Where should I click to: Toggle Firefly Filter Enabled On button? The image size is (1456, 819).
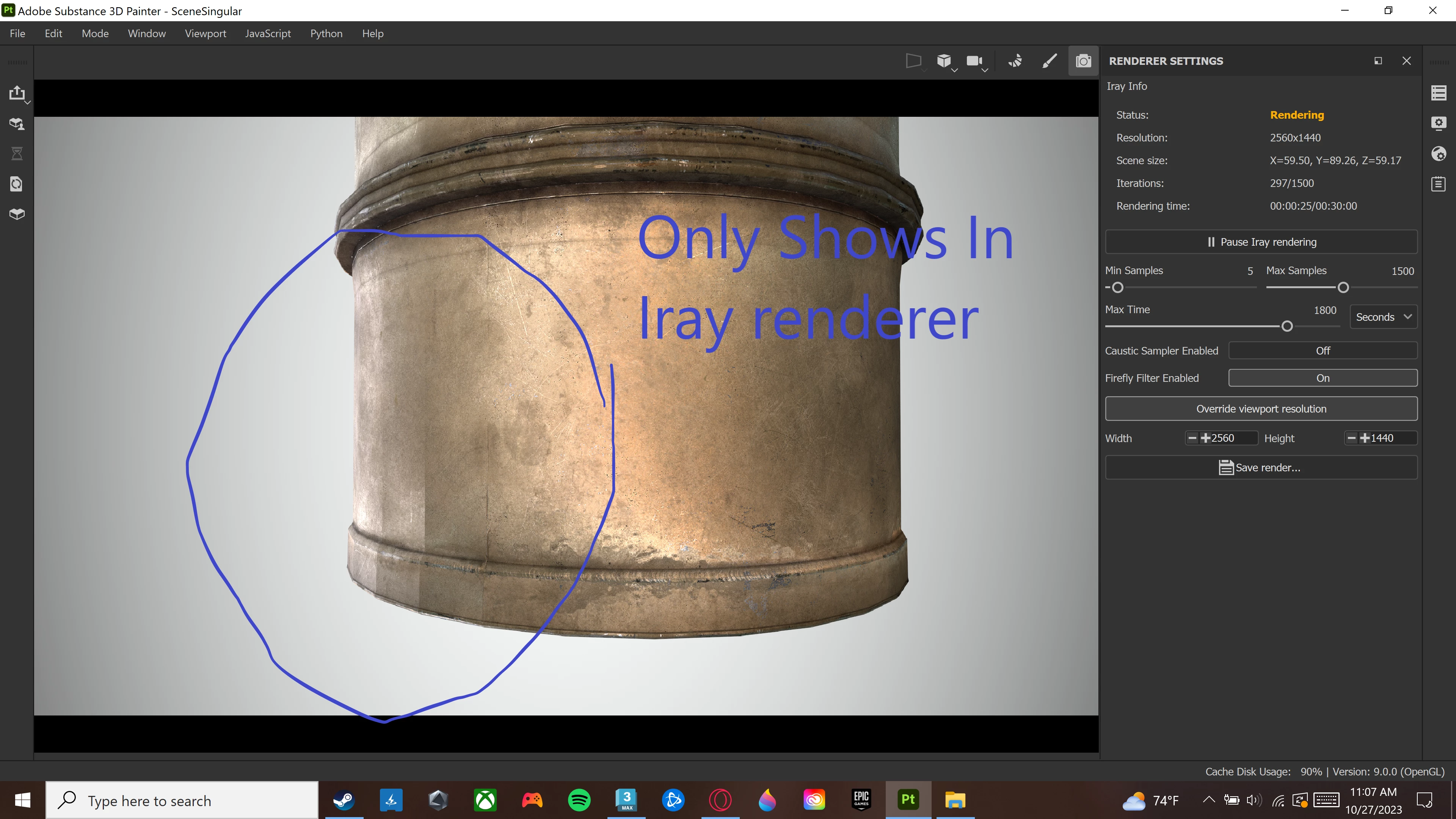click(1322, 378)
